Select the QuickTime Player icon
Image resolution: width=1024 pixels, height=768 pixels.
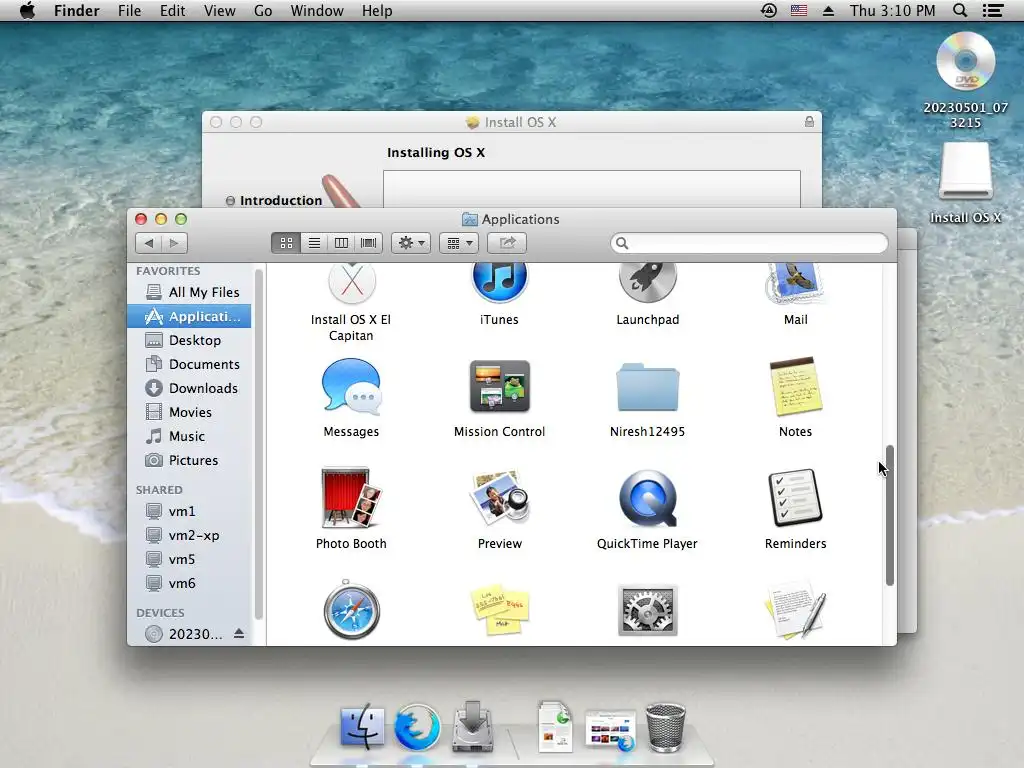pyautogui.click(x=647, y=498)
